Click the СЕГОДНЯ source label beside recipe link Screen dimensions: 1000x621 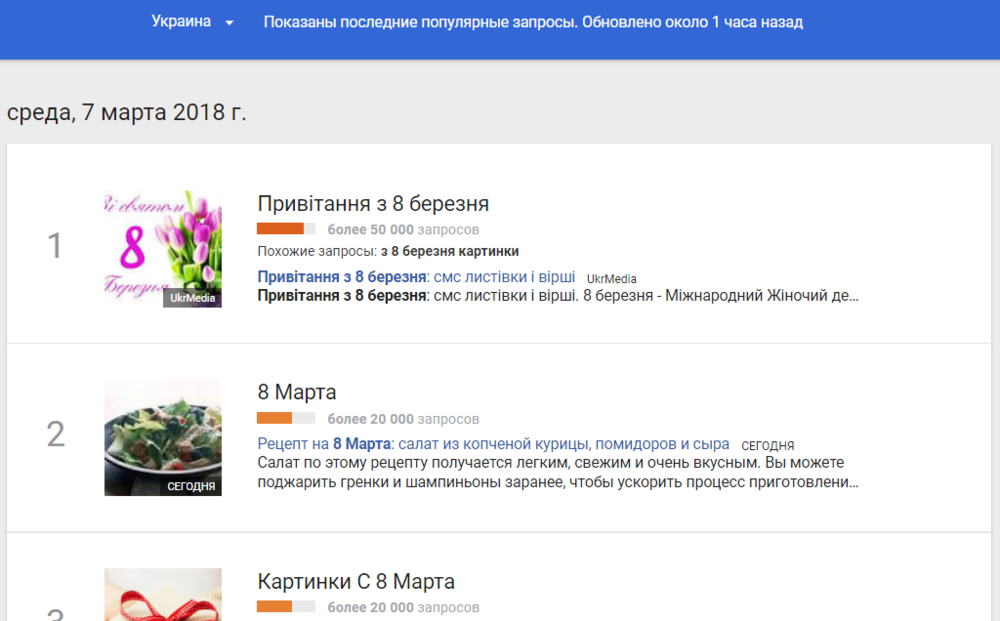768,445
